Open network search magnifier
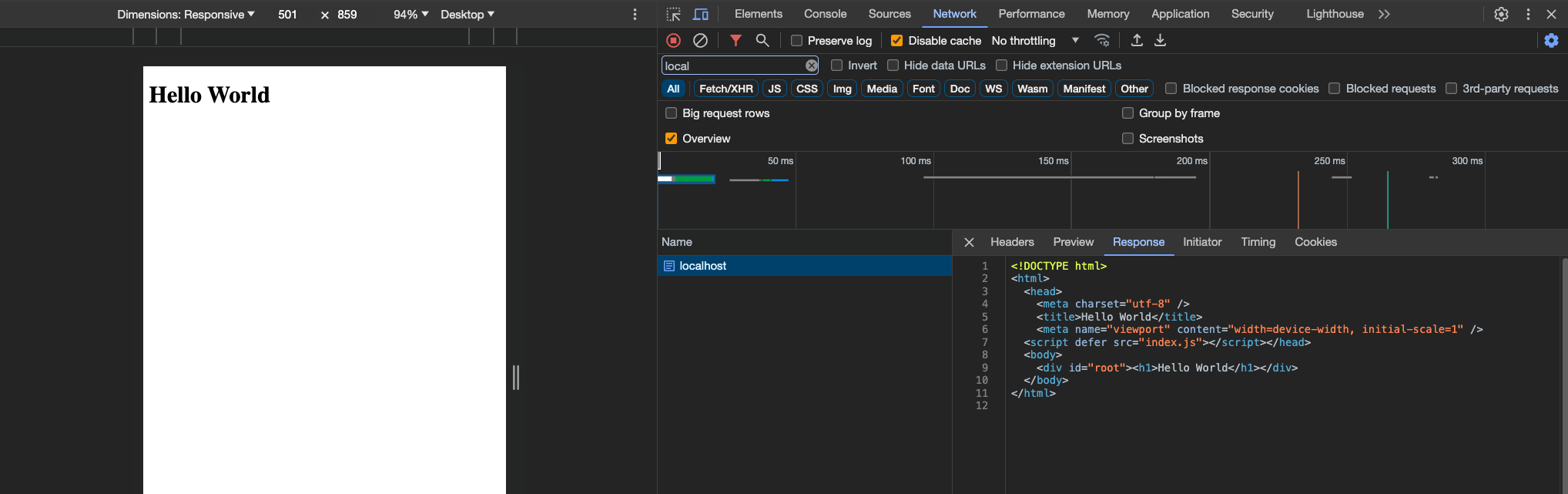Image resolution: width=1568 pixels, height=494 pixels. 762,40
